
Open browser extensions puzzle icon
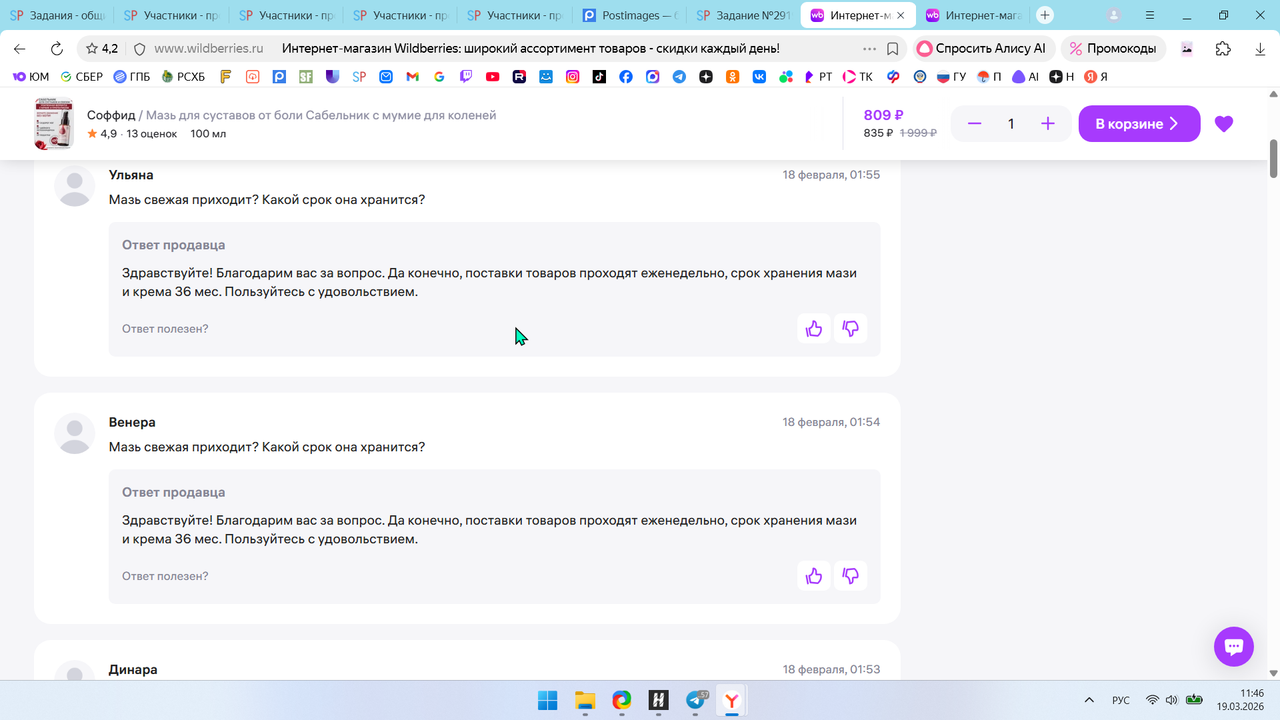(x=1223, y=48)
